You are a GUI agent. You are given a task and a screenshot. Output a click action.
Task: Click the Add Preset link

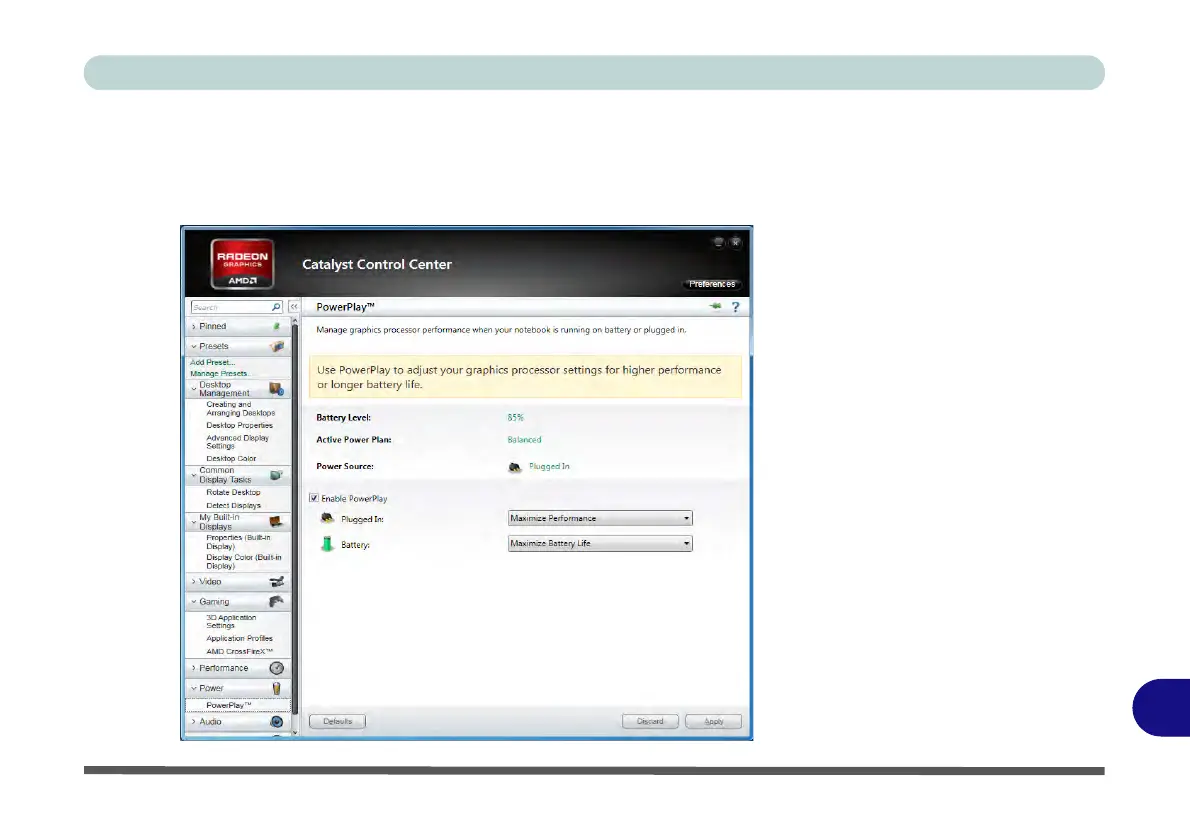pos(212,362)
